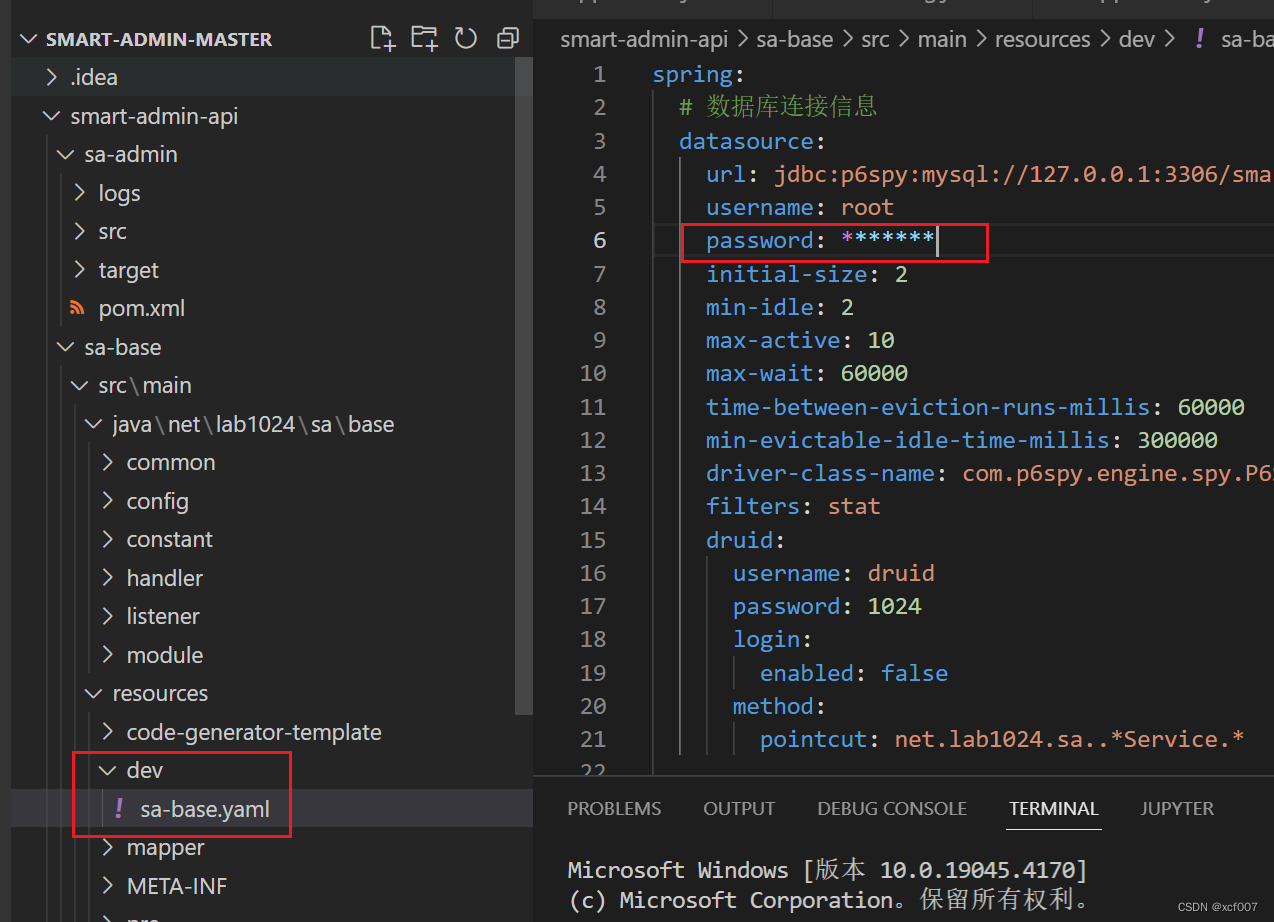Click the Refresh Explorer icon

tap(466, 37)
